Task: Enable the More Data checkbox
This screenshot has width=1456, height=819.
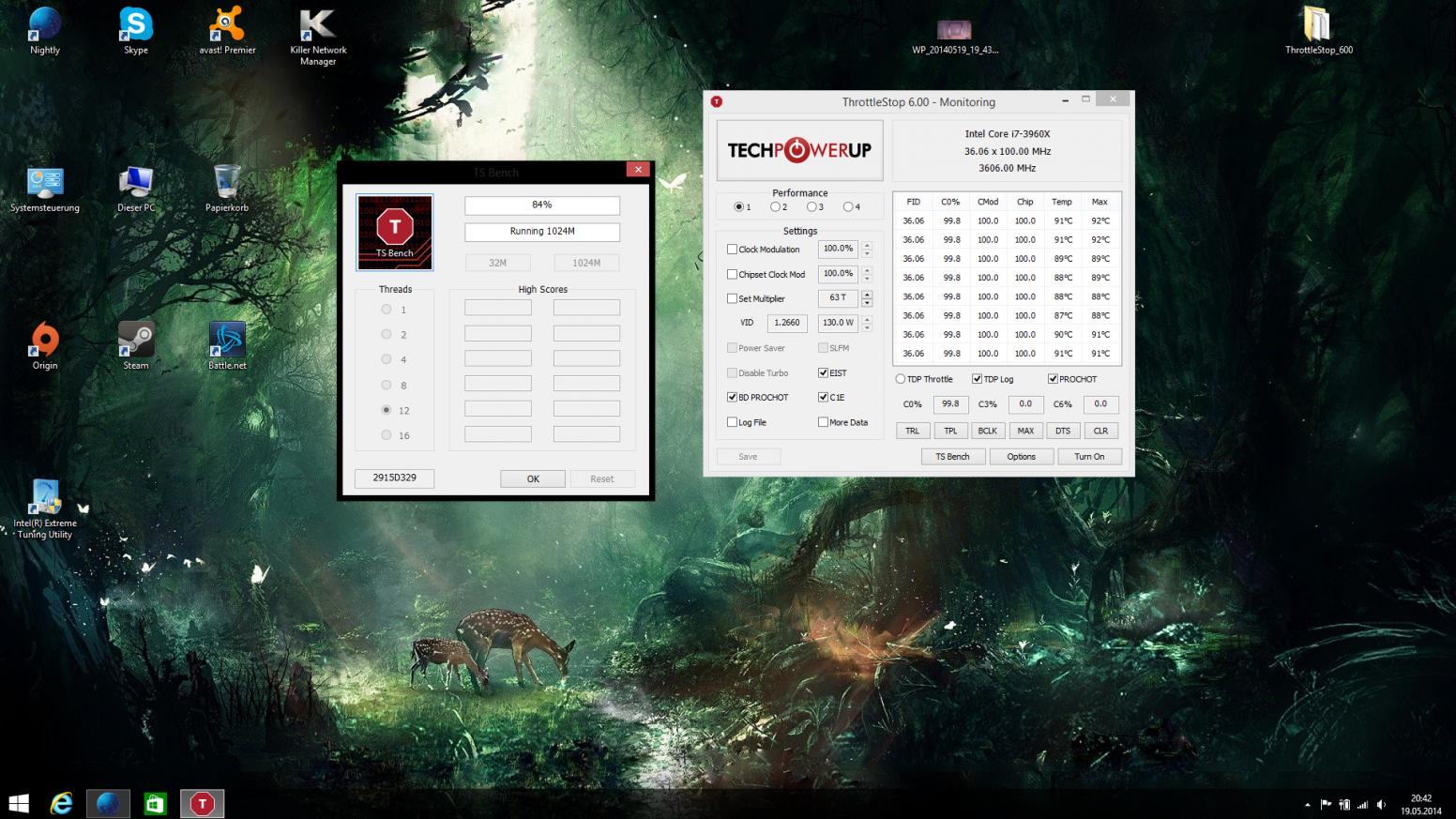Action: pyautogui.click(x=823, y=423)
